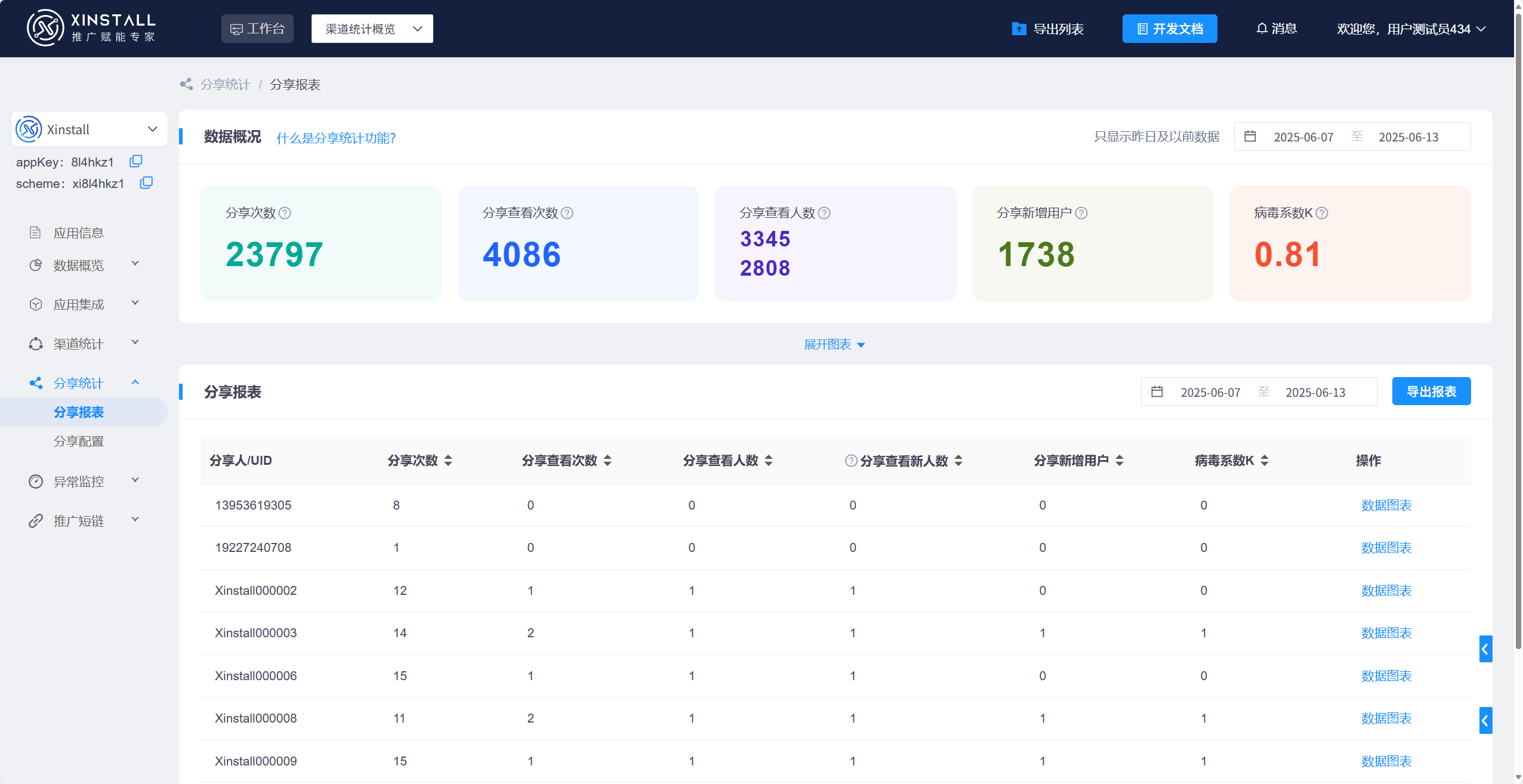1523x784 pixels.
Task: Expand the chart via 展开图表
Action: click(x=834, y=344)
